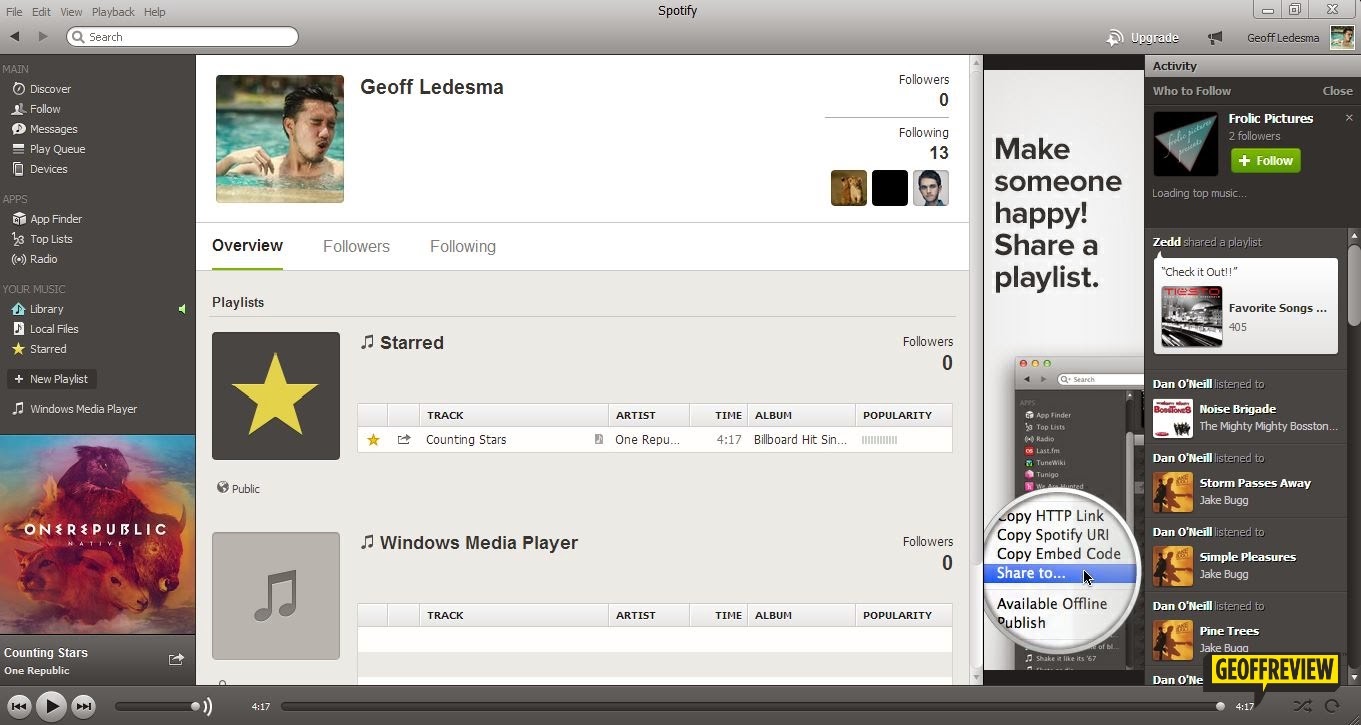Open Messages in the sidebar
Screen dimensions: 1361x725
click(53, 129)
